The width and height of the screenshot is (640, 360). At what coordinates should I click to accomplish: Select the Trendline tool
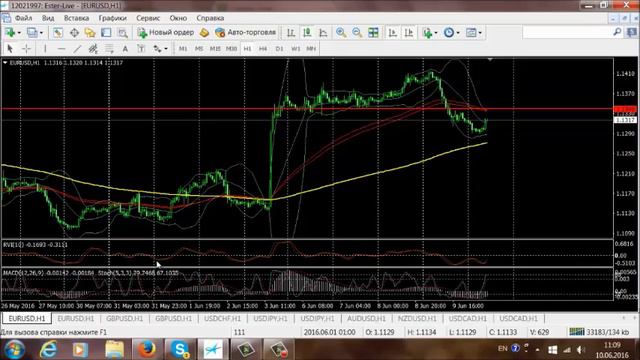click(77, 49)
